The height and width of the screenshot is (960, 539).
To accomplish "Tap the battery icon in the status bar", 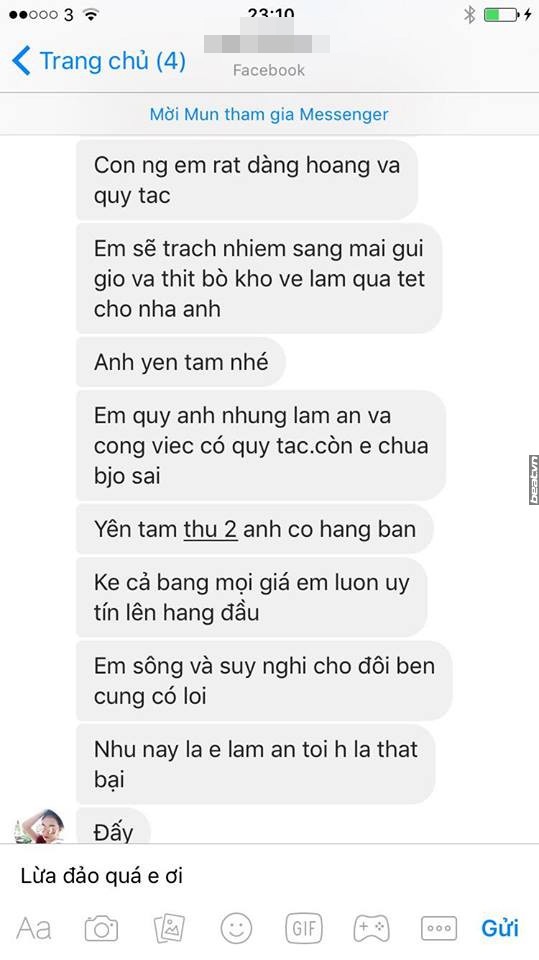I will coord(500,14).
